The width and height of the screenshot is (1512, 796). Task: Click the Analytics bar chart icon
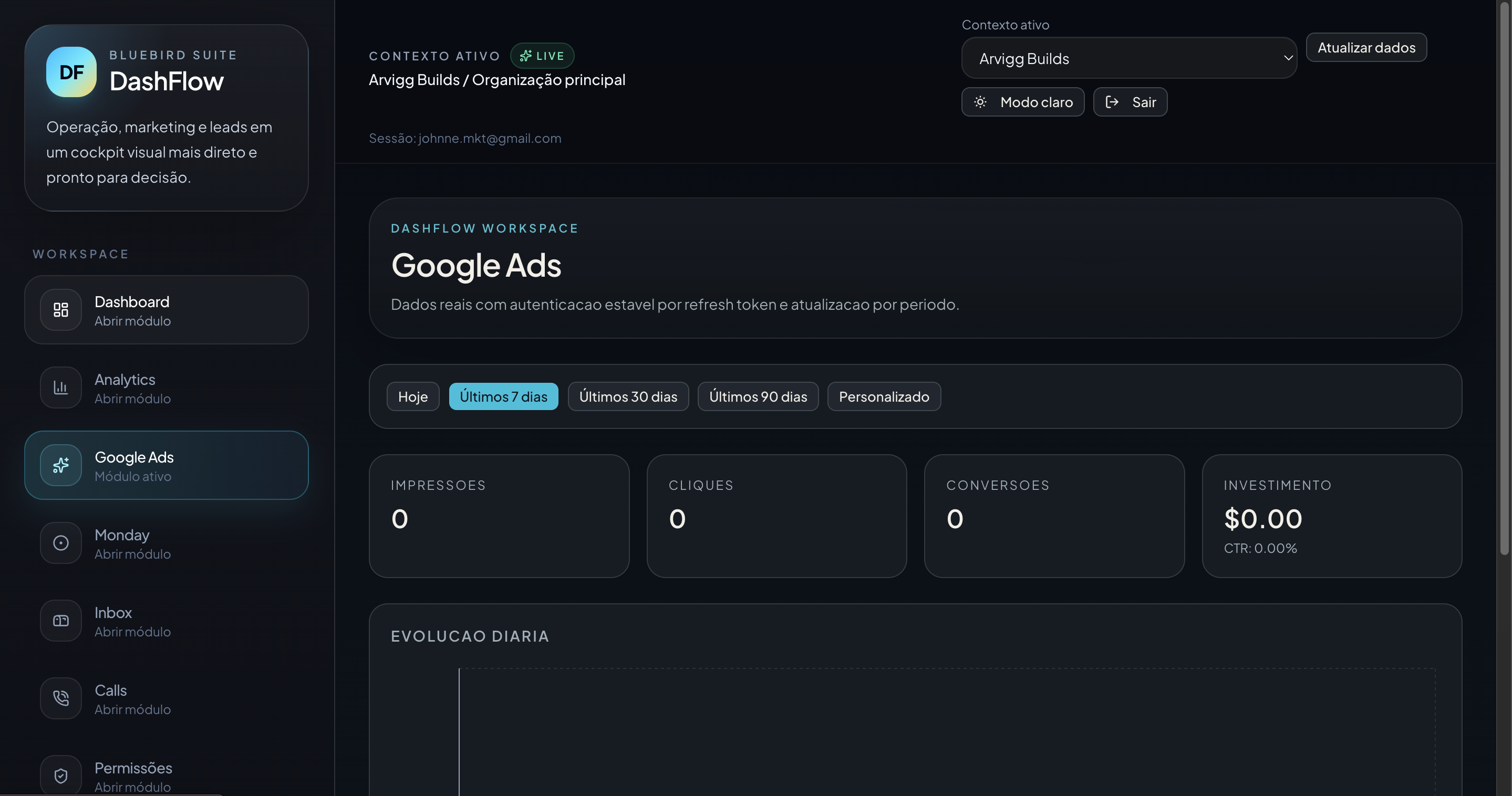61,387
